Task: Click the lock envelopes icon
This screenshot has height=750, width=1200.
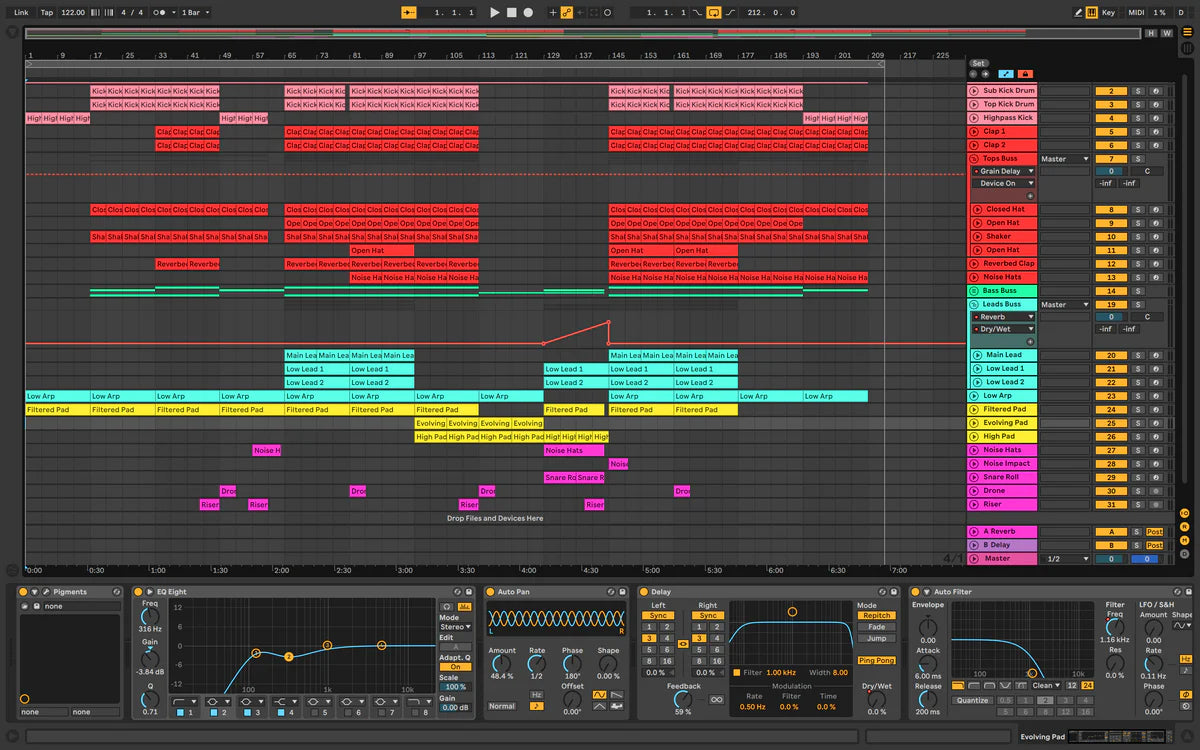Action: coord(1025,74)
